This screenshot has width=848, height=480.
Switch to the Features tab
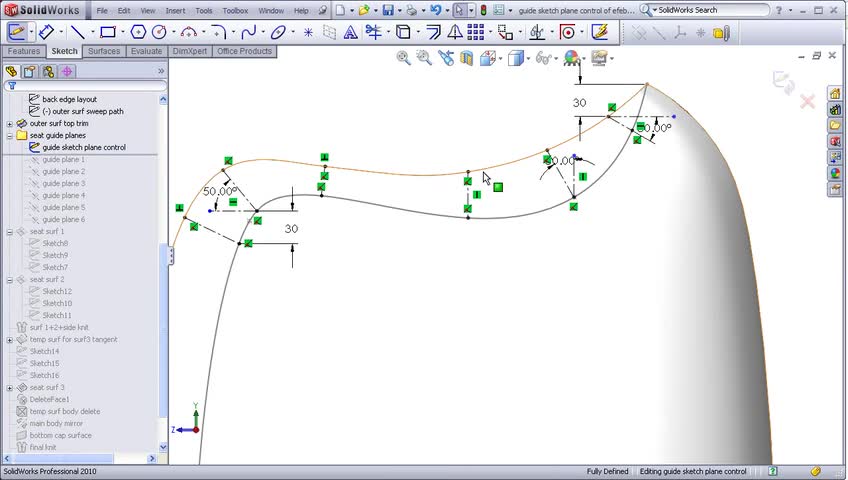pos(24,51)
